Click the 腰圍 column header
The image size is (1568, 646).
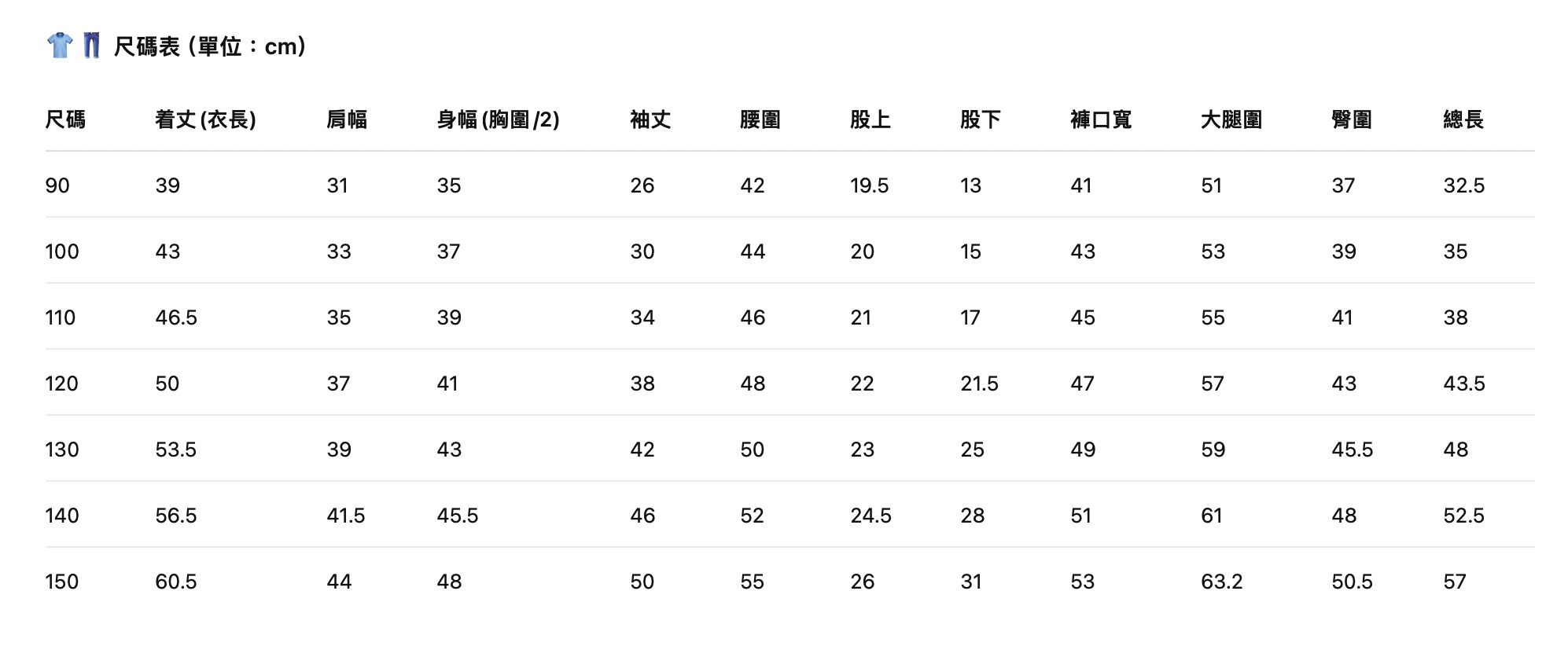[760, 119]
